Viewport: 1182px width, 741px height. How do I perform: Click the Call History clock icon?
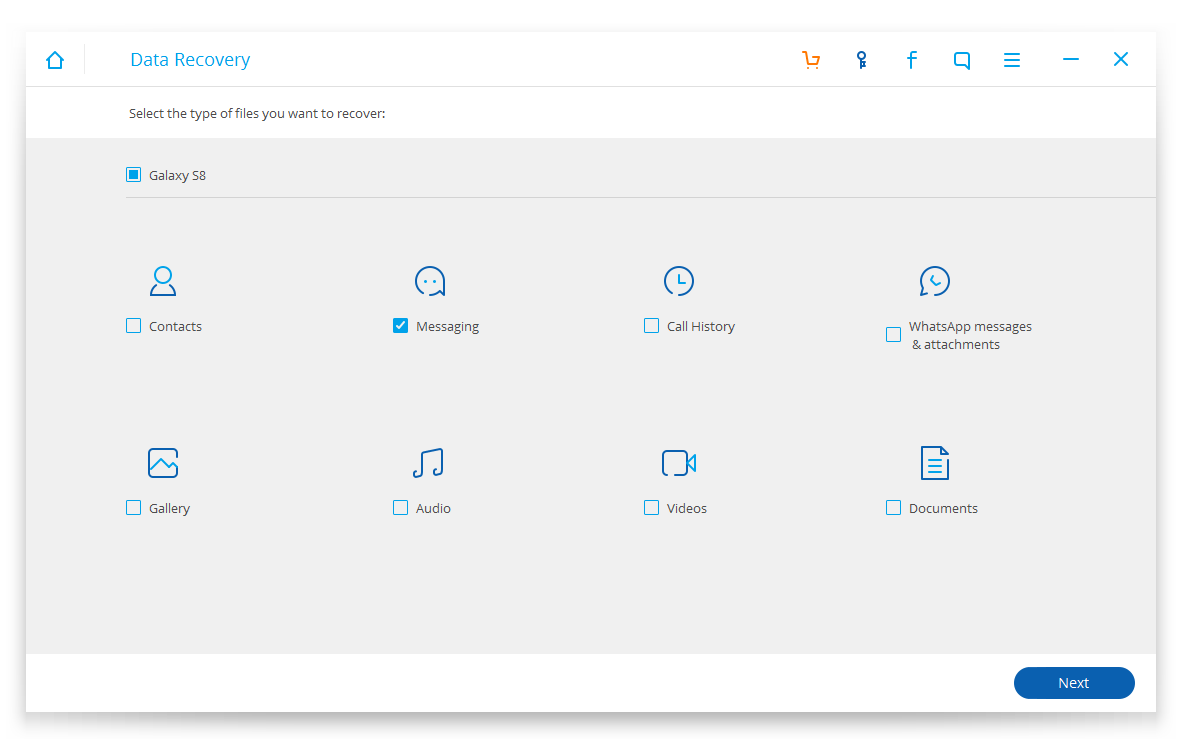click(x=678, y=281)
